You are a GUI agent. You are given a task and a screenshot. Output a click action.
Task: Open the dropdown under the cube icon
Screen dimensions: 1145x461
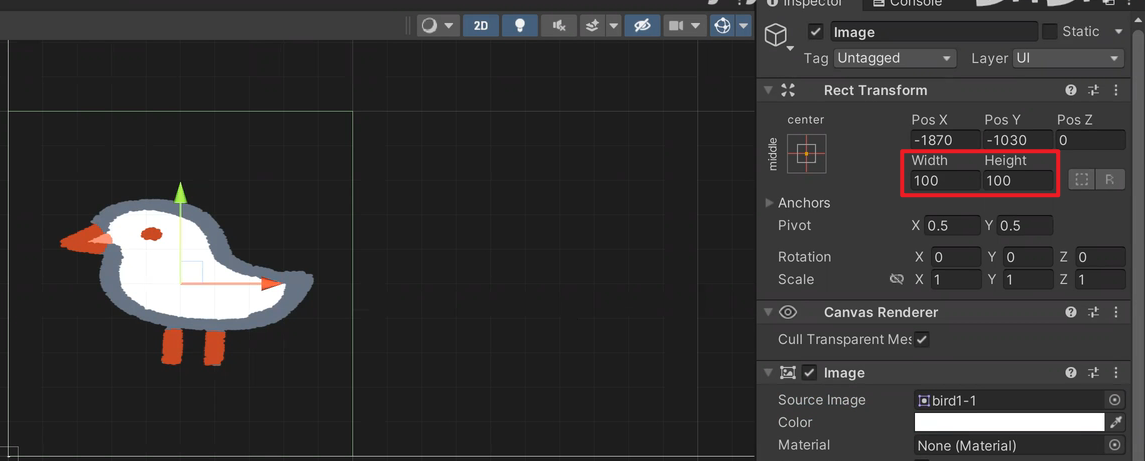[x=790, y=49]
